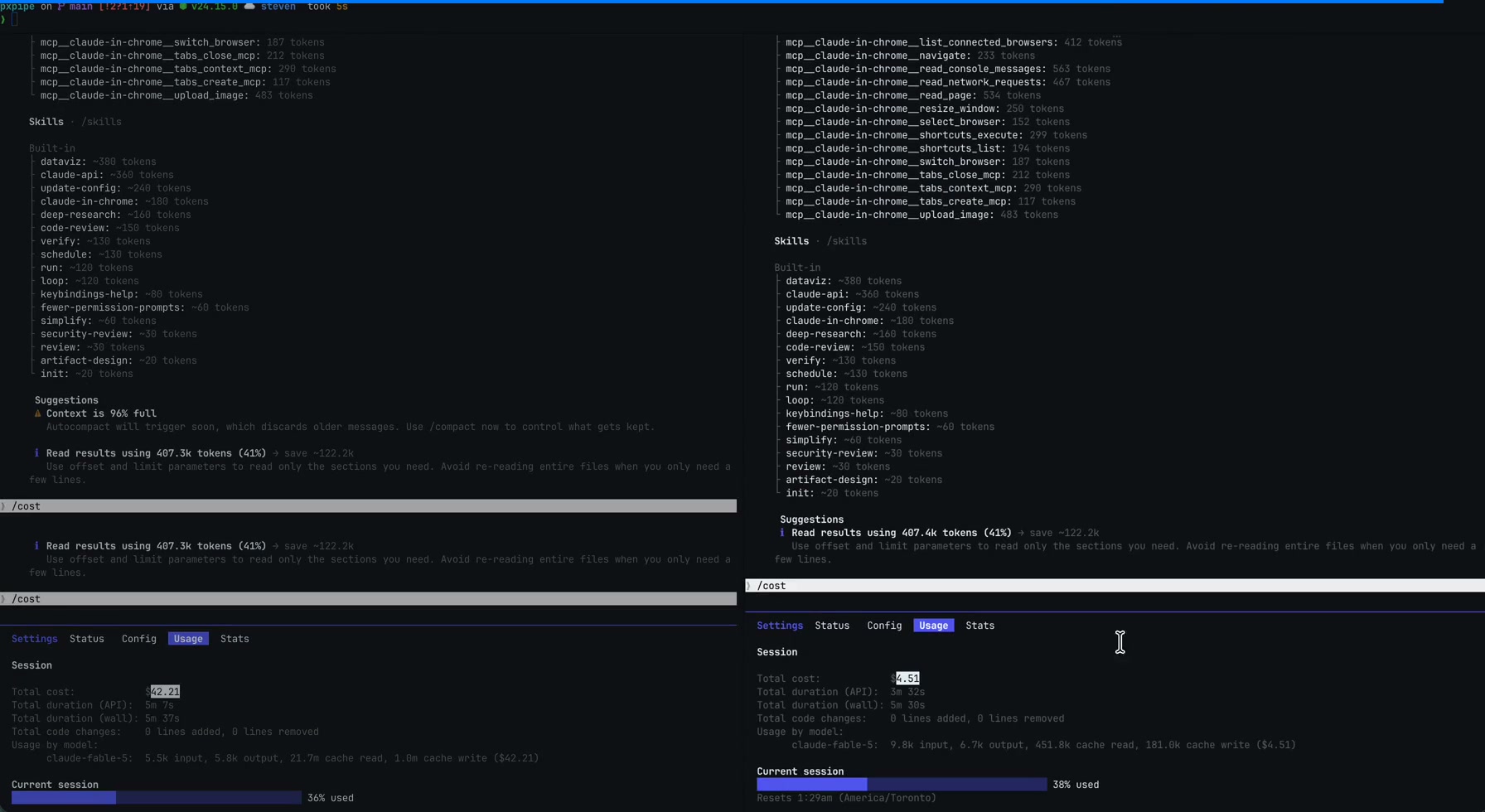Switch to the Stats tab in the right pane

[x=980, y=626]
